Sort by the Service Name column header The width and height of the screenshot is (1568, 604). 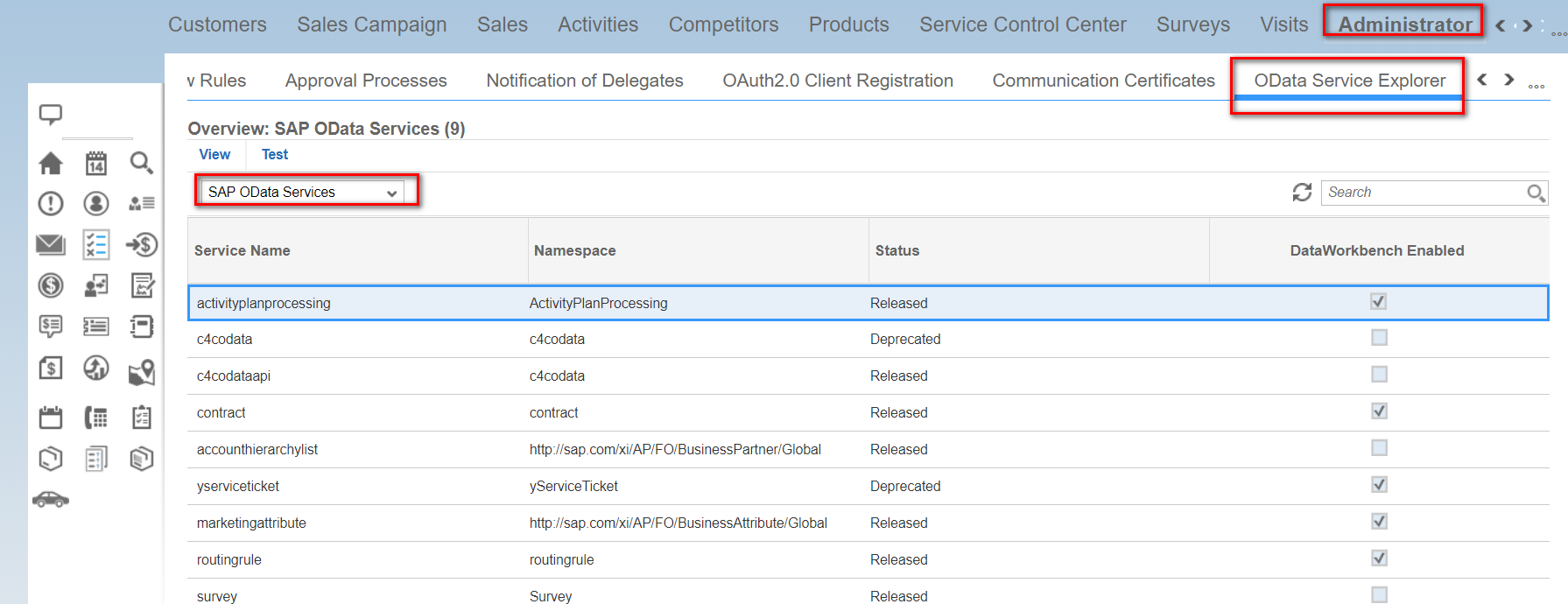(358, 250)
